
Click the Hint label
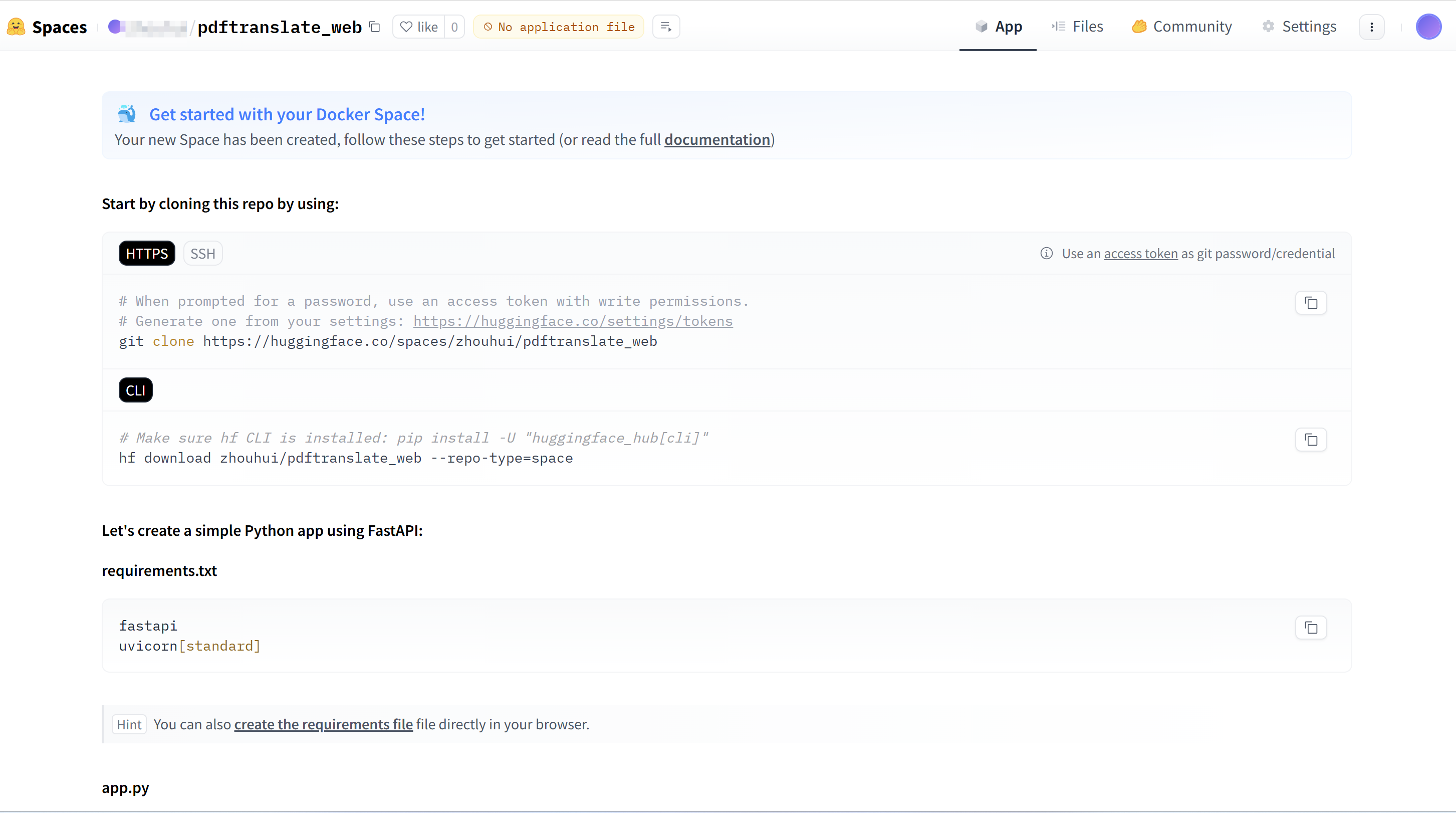click(x=129, y=724)
